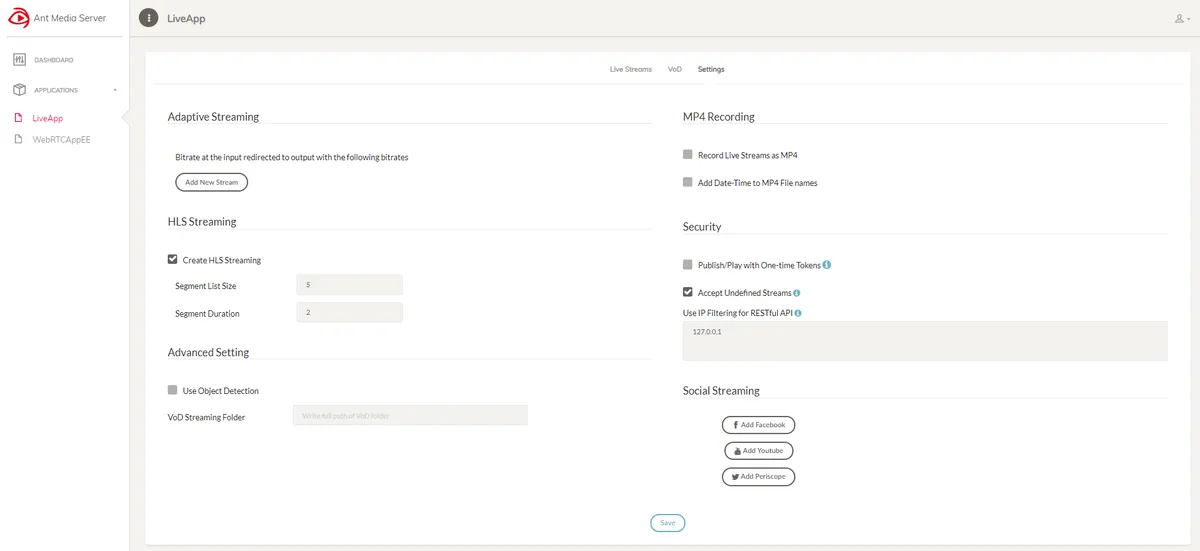1200x551 pixels.
Task: Click the info icon beside IP Filtering
Action: point(798,313)
